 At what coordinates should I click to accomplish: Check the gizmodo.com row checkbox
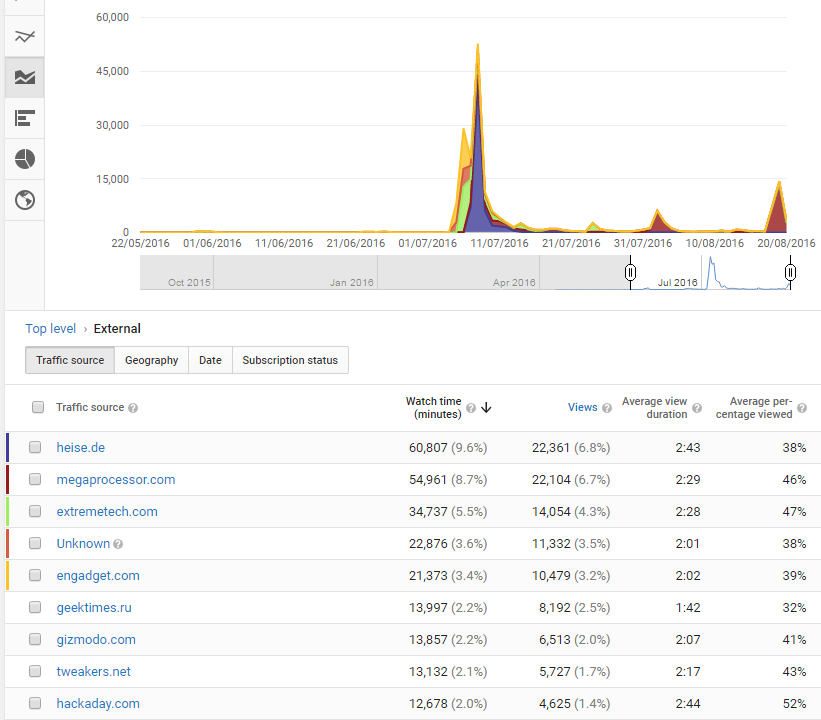pos(35,639)
